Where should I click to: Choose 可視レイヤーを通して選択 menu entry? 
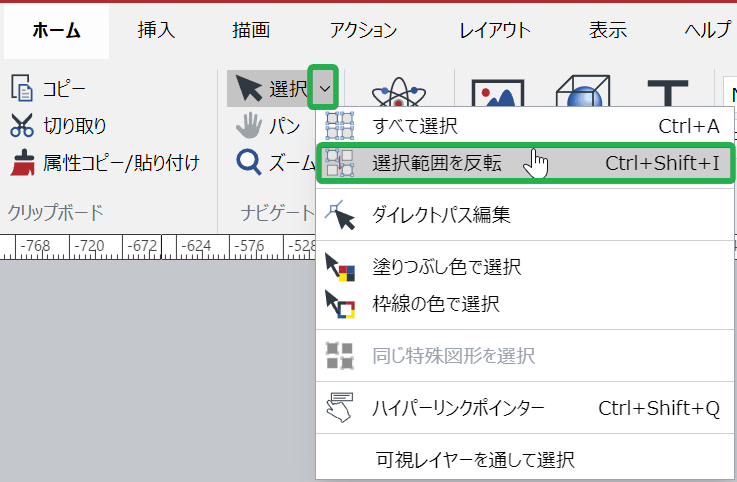(525, 459)
